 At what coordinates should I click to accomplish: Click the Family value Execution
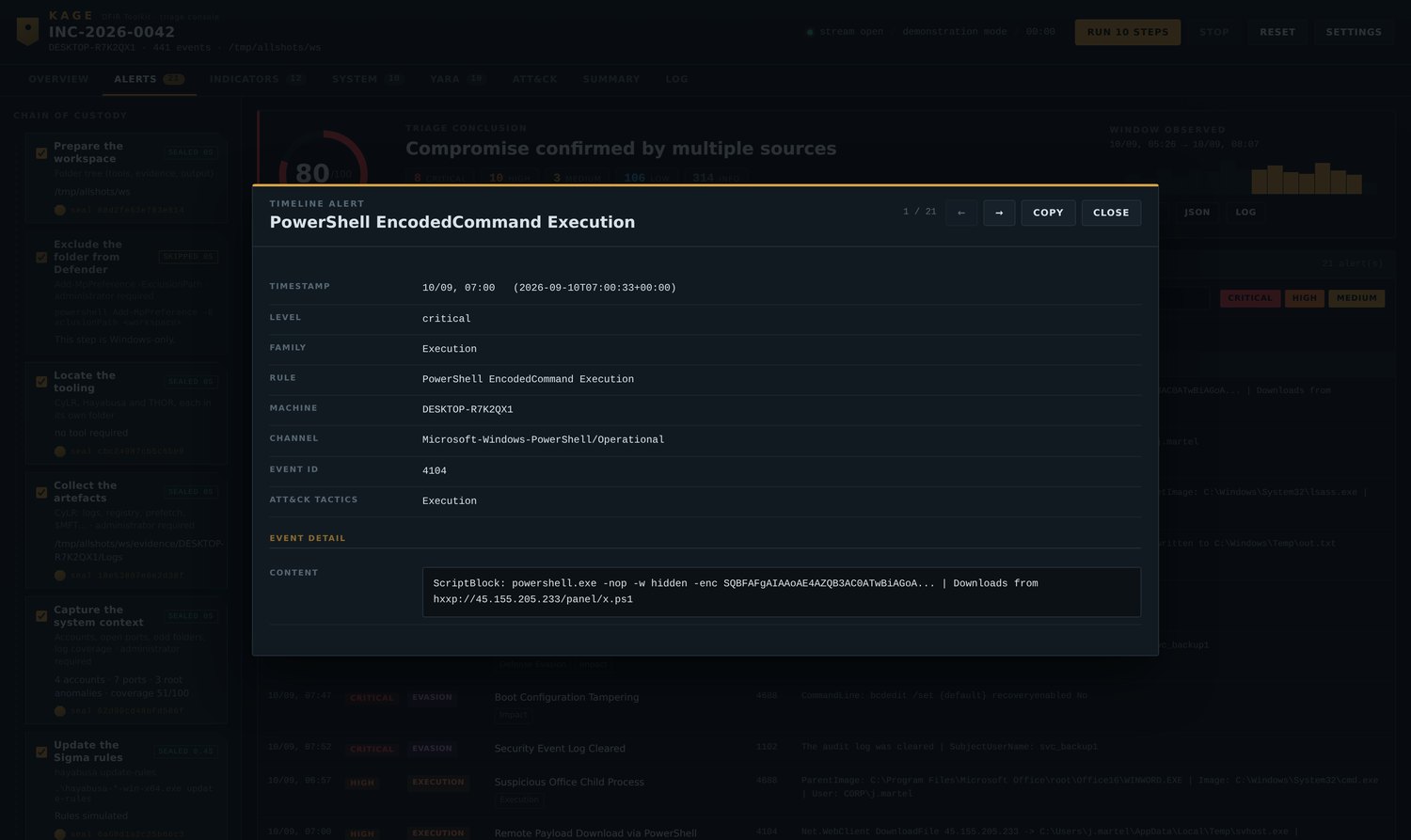(449, 349)
